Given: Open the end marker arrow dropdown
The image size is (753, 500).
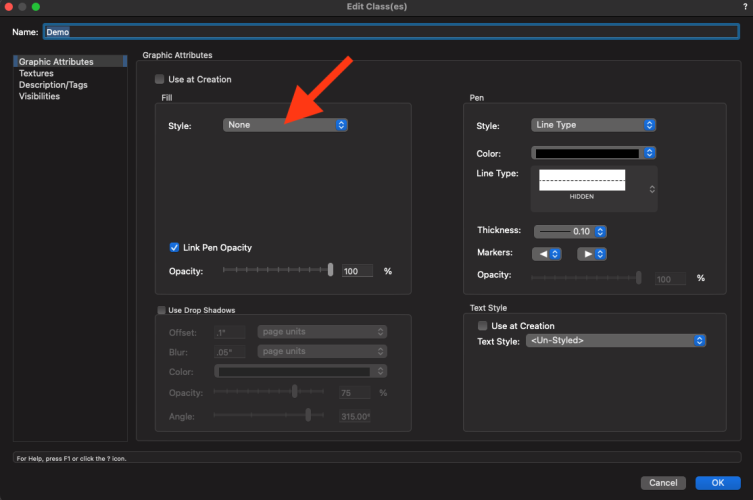Looking at the screenshot, I should [x=592, y=254].
